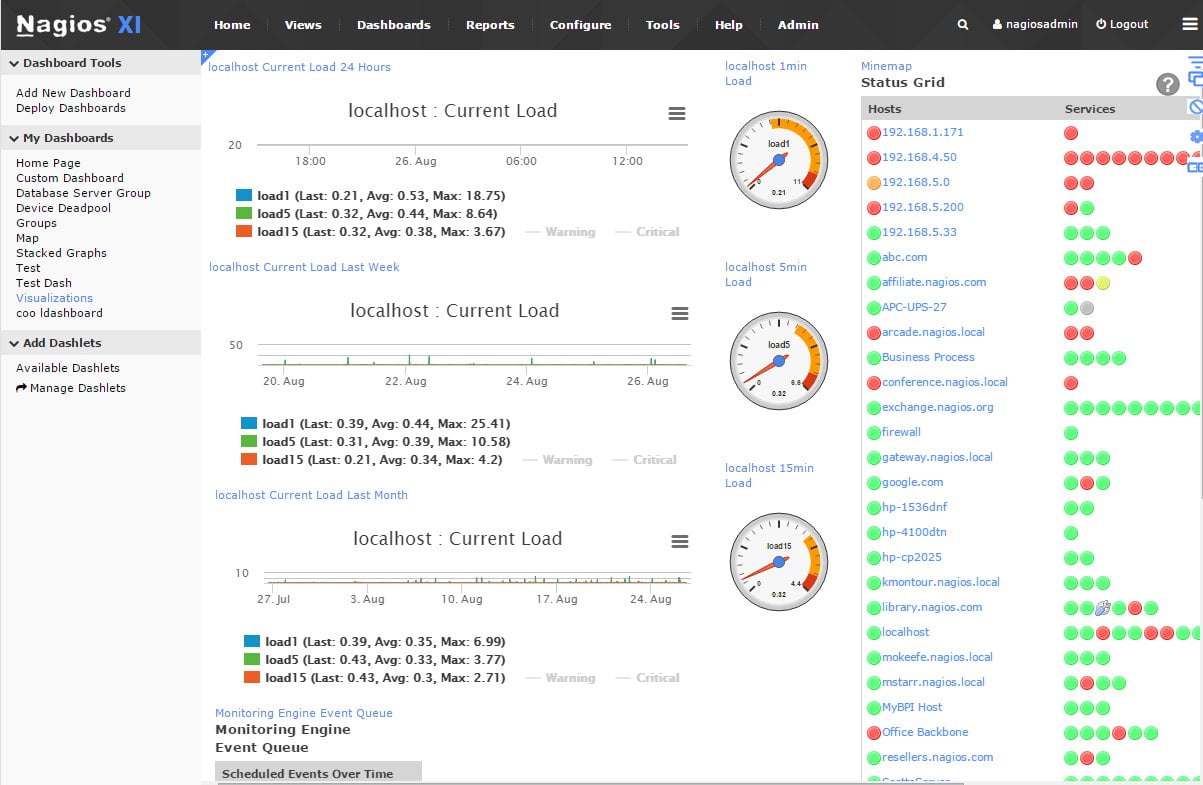Open the Admin menu
The height and width of the screenshot is (785, 1203).
coord(798,25)
